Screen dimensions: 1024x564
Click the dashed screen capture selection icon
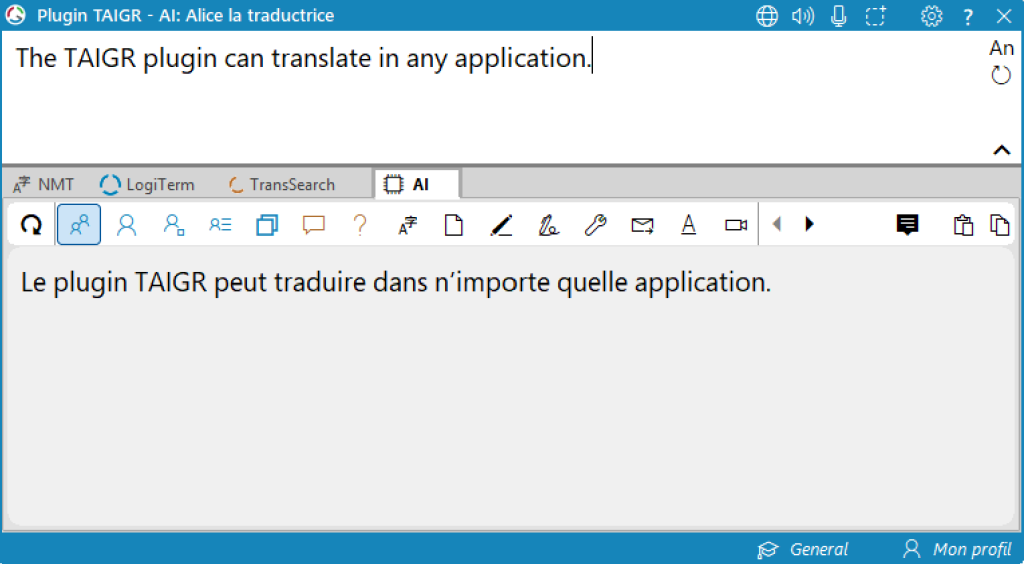click(x=876, y=16)
